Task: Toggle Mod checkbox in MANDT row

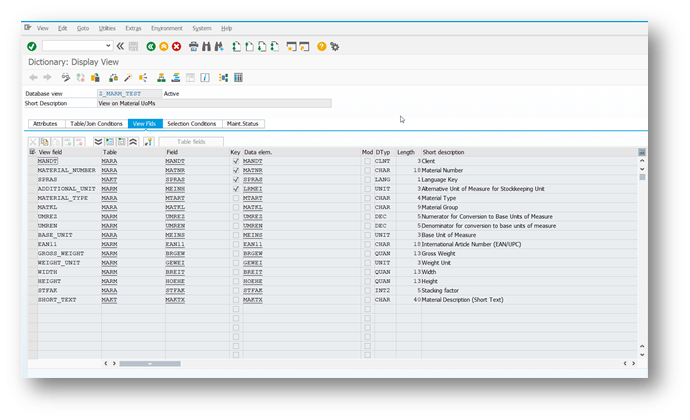Action: [x=367, y=161]
